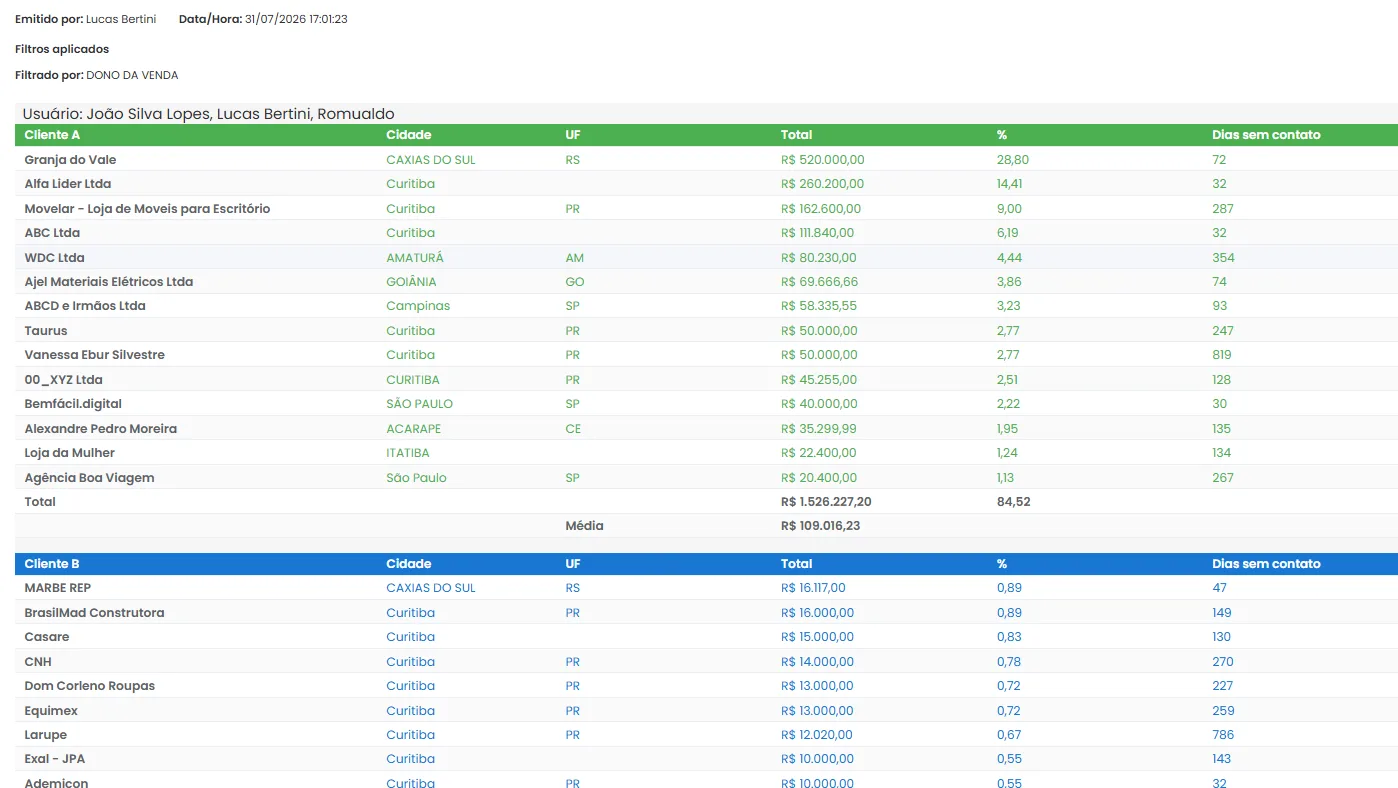Click days value 270 in CNH row
The image size is (1398, 788).
pyautogui.click(x=1223, y=662)
